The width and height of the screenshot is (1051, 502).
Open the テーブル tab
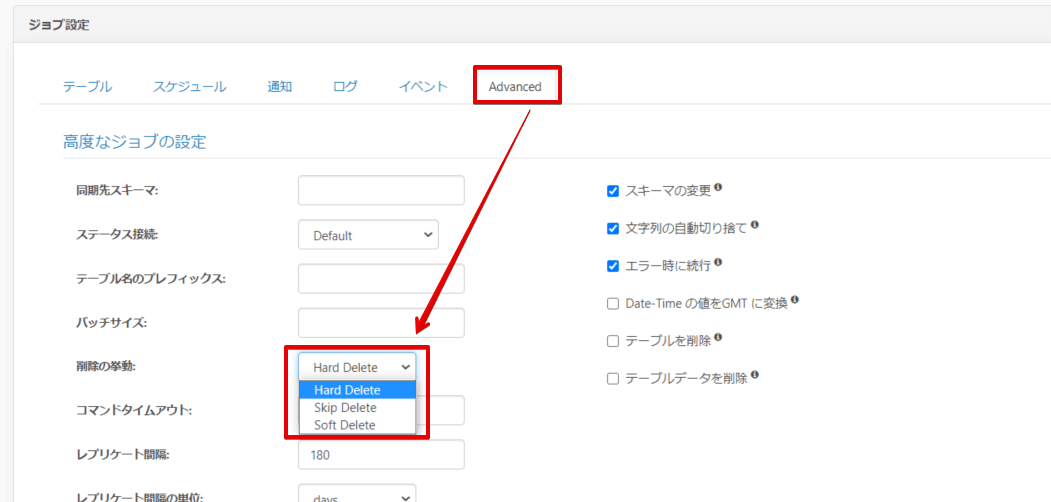point(87,86)
